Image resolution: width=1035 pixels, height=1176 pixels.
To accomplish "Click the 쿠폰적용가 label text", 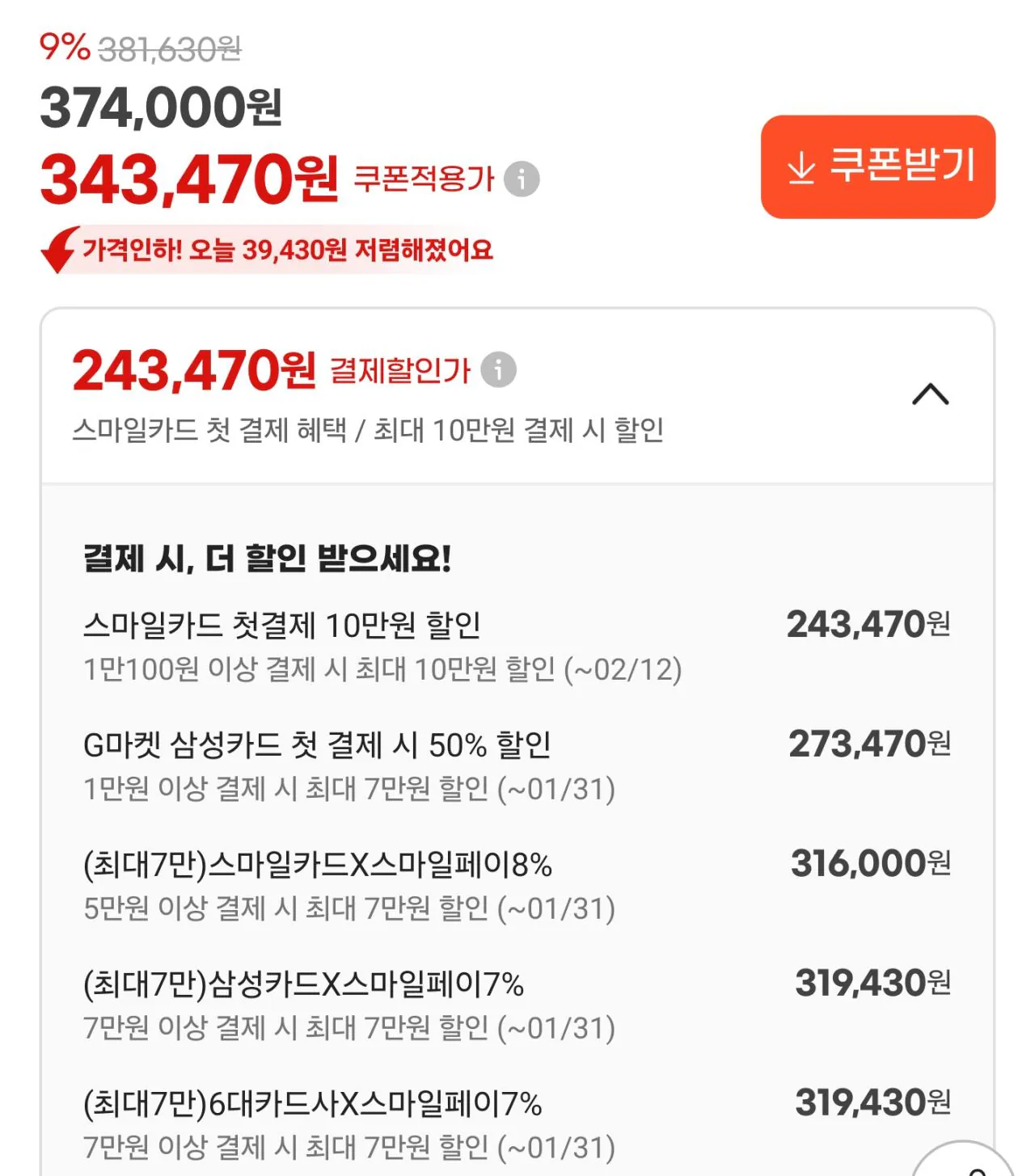I will click(x=424, y=179).
